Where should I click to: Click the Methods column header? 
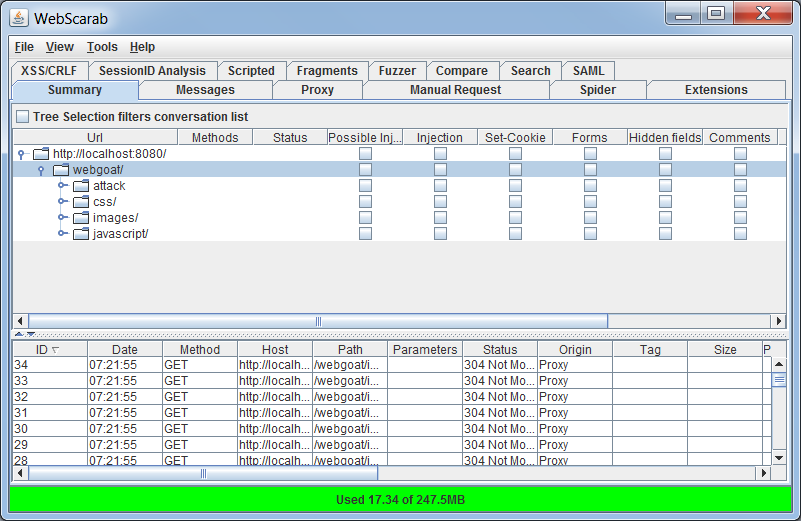pos(215,137)
